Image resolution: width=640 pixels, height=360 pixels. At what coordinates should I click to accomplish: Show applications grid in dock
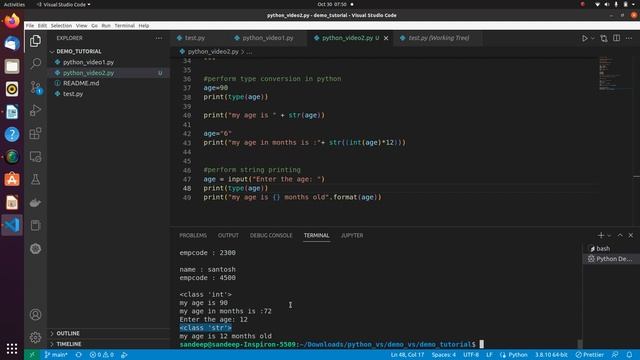coord(12,349)
